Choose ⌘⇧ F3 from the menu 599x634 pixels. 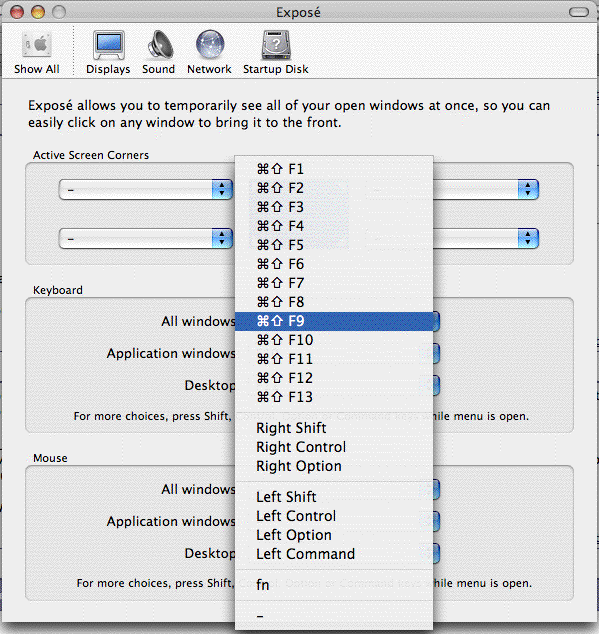click(x=334, y=207)
